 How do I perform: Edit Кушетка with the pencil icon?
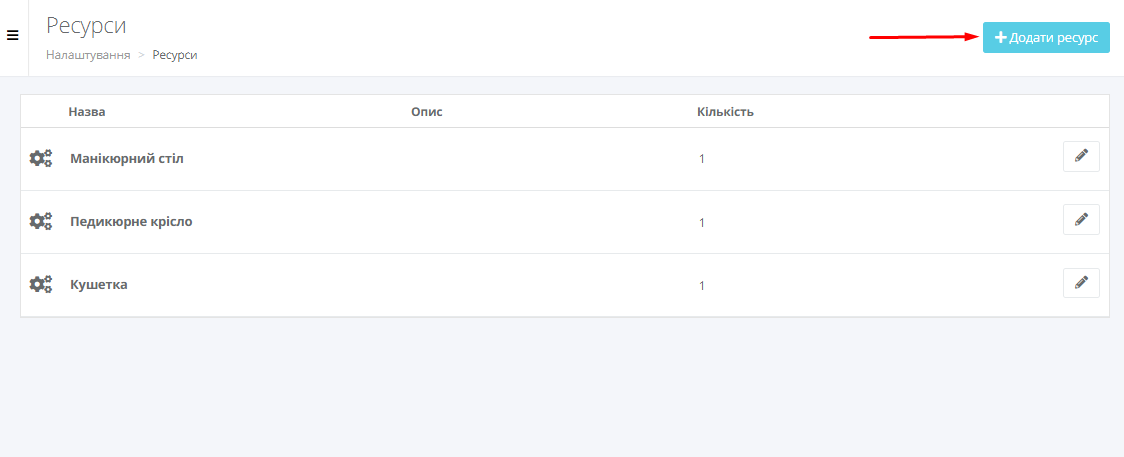(1081, 282)
